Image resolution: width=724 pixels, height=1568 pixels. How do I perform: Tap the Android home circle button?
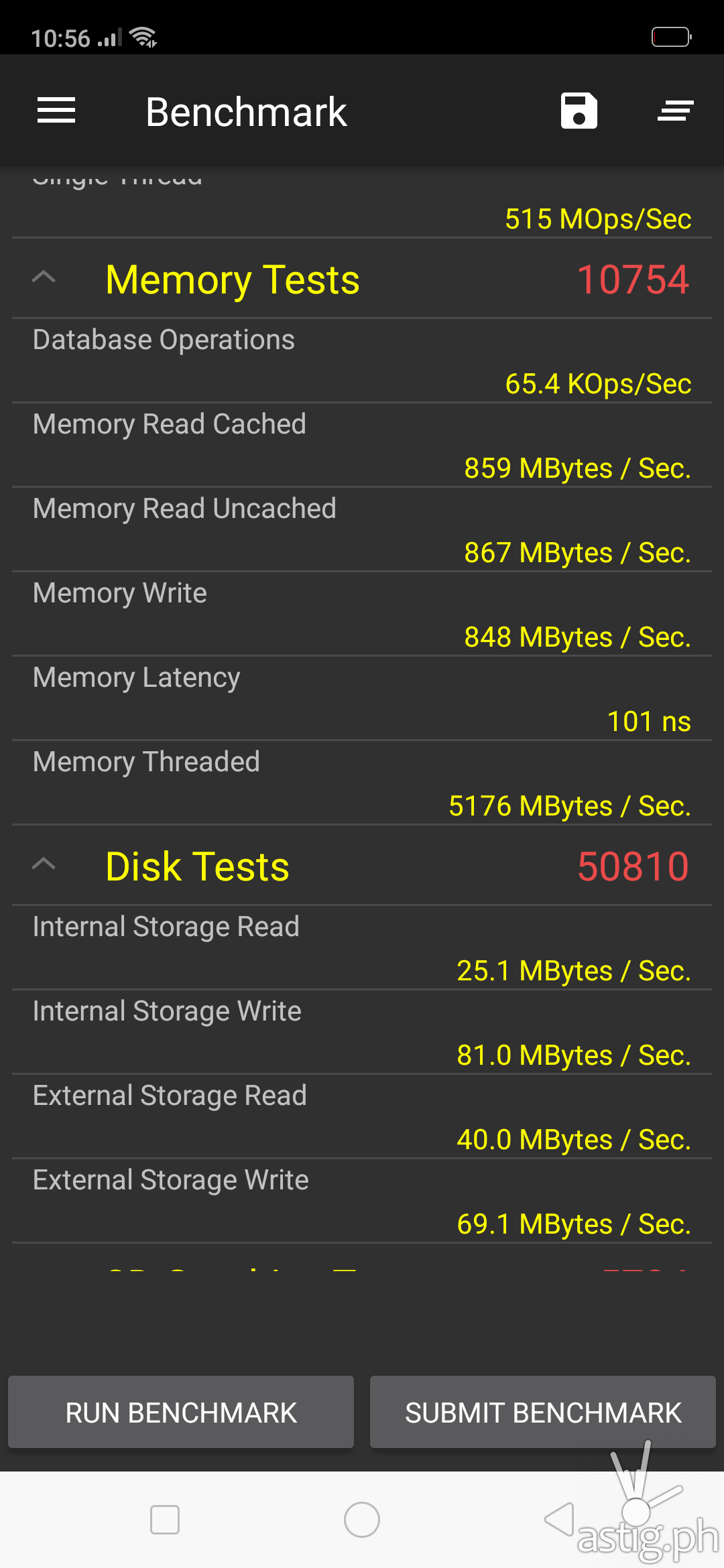pos(362,1519)
